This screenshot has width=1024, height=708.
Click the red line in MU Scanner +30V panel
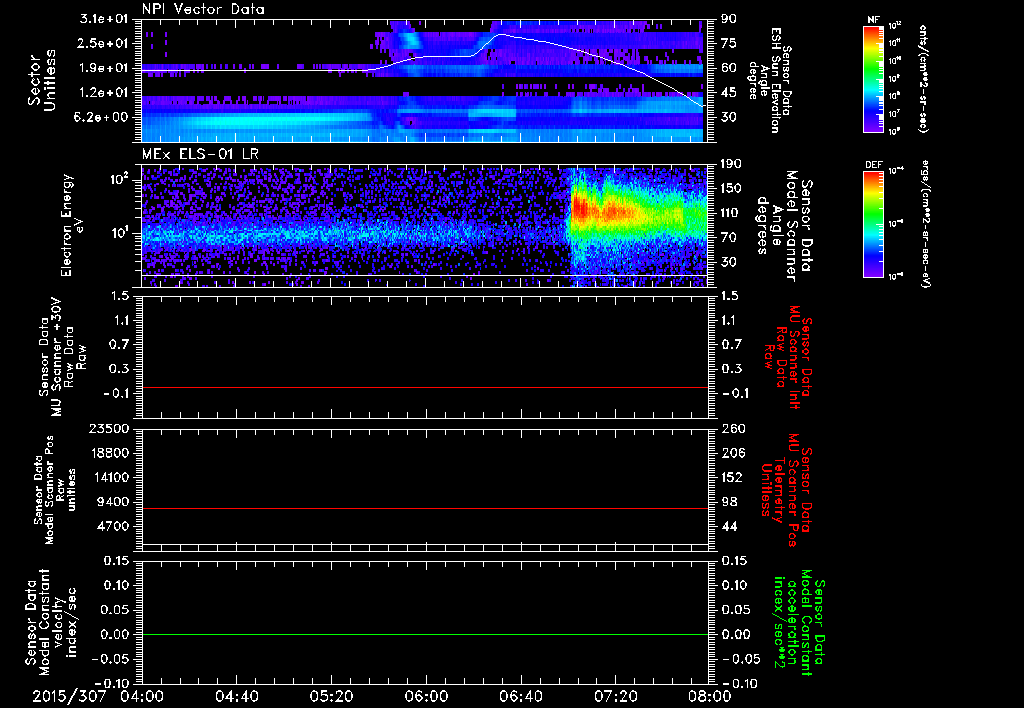424,387
